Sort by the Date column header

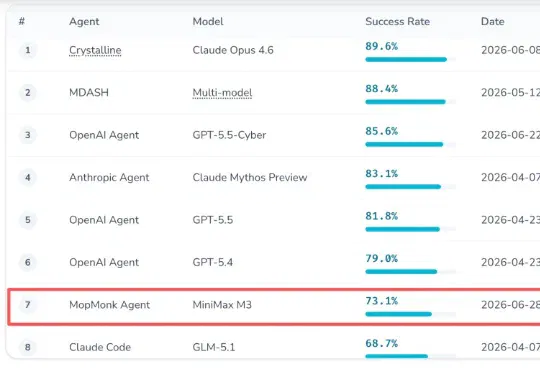pos(492,22)
